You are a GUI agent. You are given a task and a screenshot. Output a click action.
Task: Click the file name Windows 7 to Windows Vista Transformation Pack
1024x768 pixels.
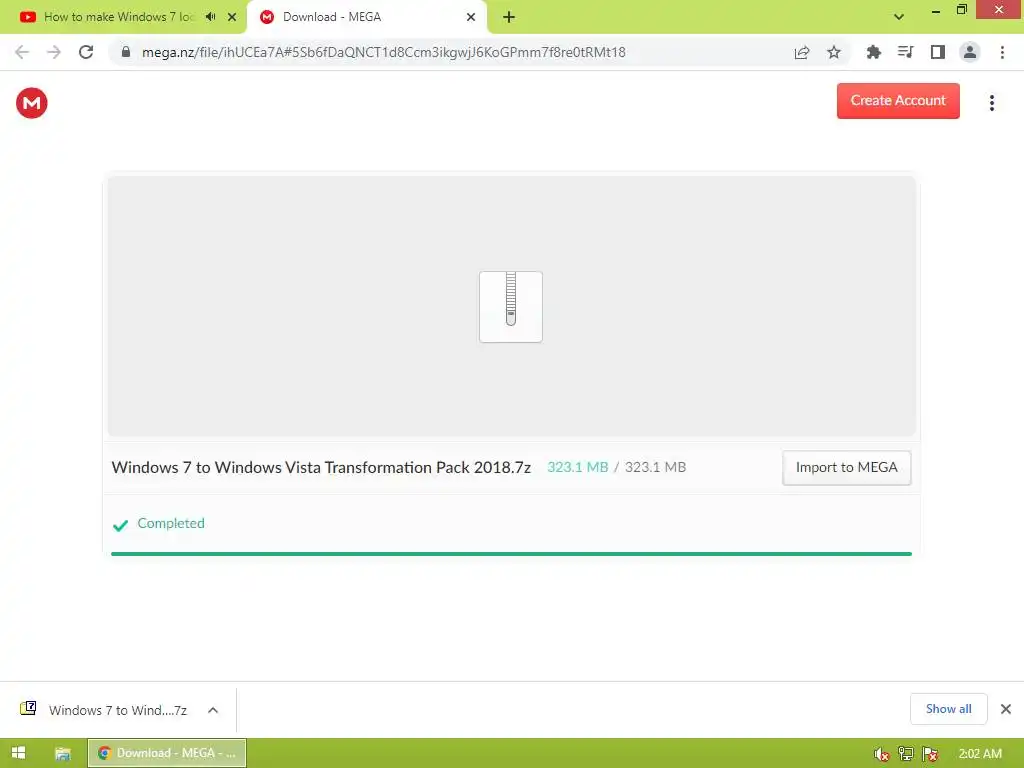pos(321,468)
